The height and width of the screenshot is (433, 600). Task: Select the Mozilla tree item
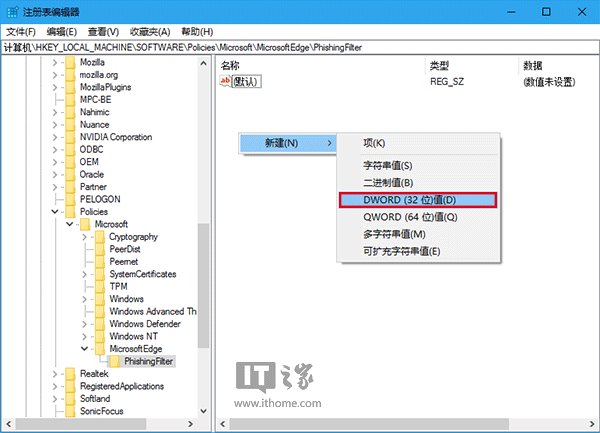[94, 62]
